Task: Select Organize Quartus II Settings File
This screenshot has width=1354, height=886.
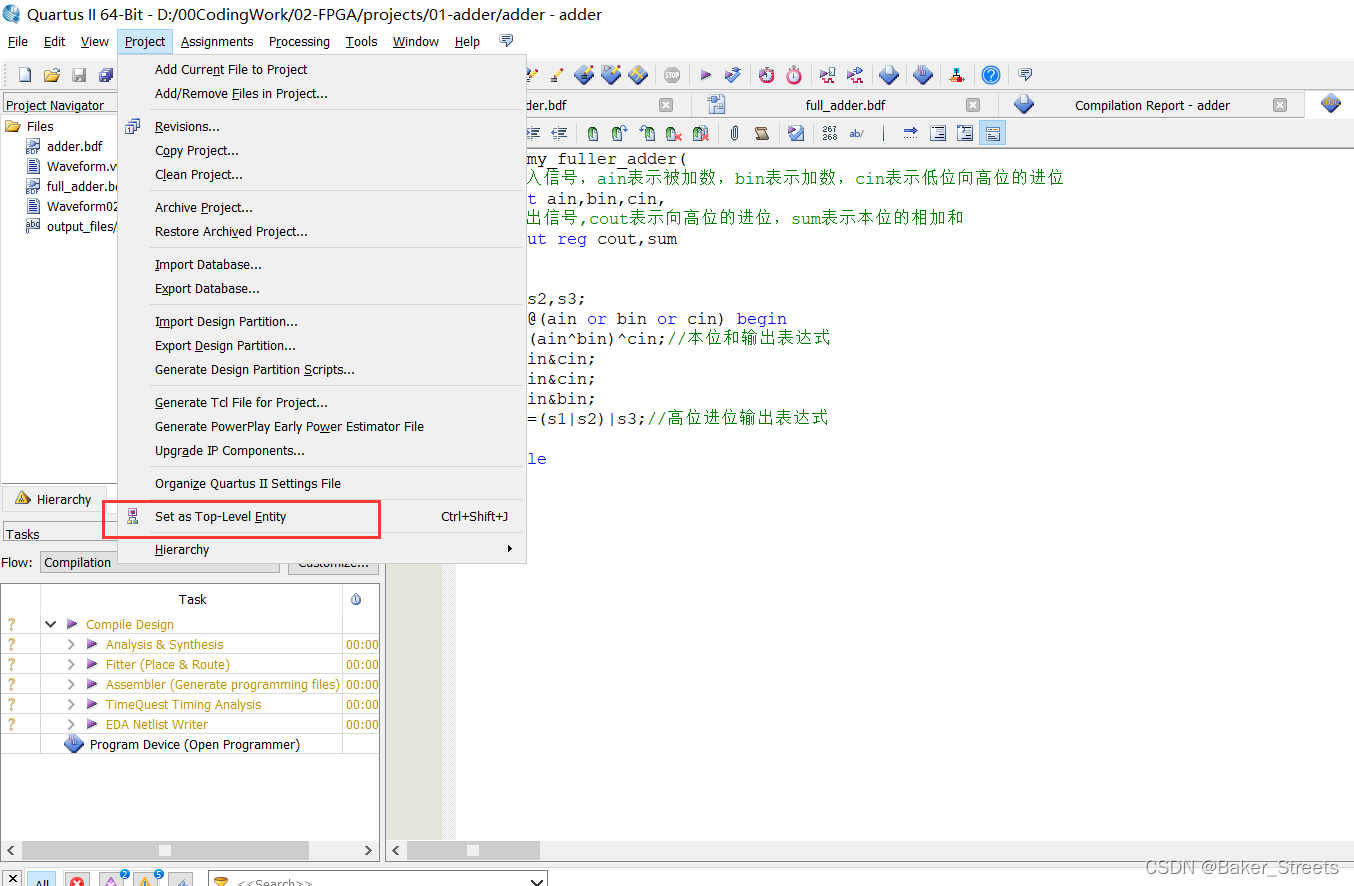Action: pos(322,483)
